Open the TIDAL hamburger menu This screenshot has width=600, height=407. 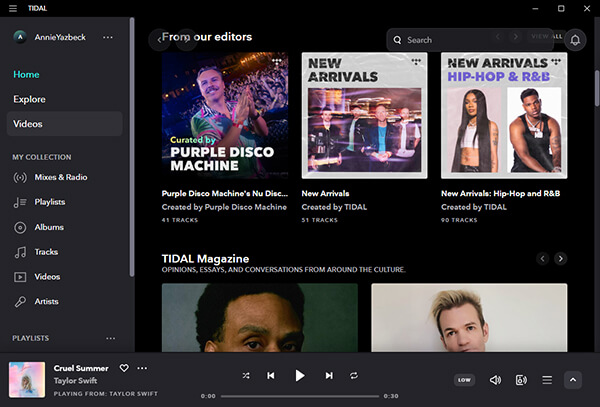pos(13,8)
